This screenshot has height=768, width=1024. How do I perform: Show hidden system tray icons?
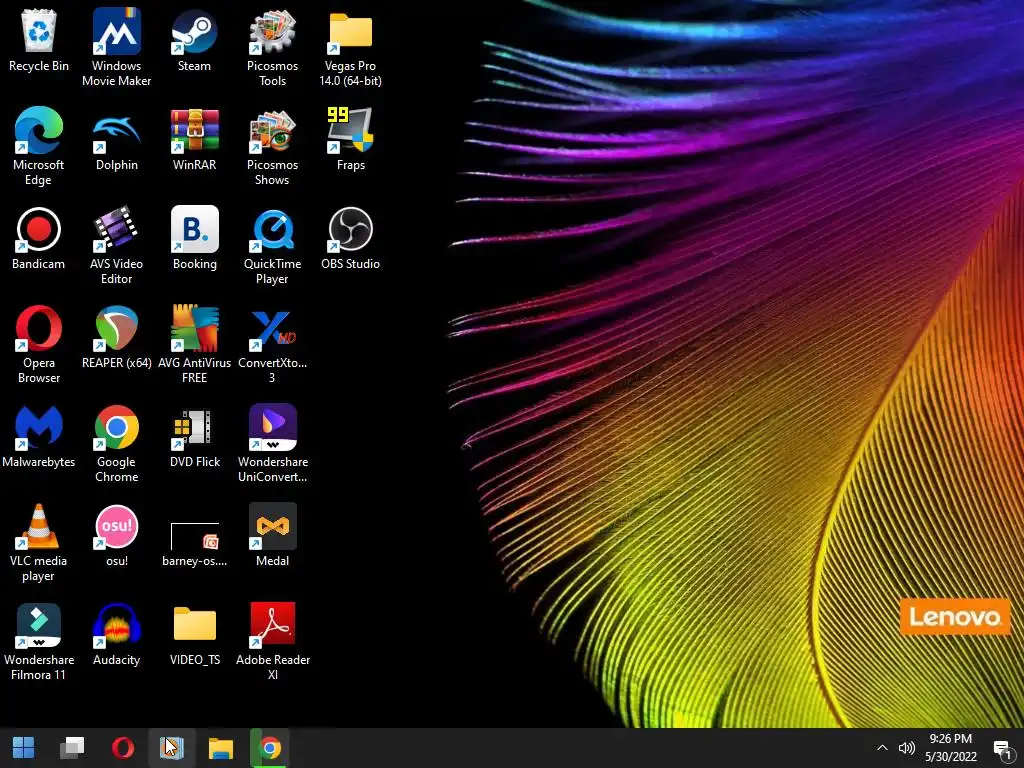coord(882,748)
